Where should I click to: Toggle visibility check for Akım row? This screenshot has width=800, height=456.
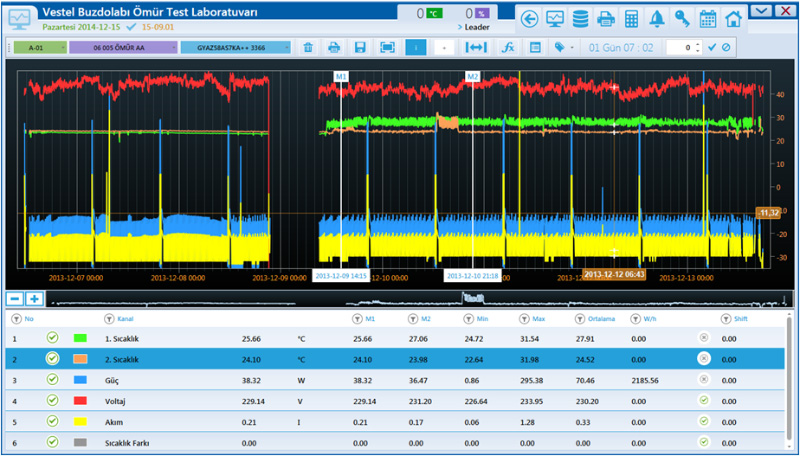coord(52,421)
